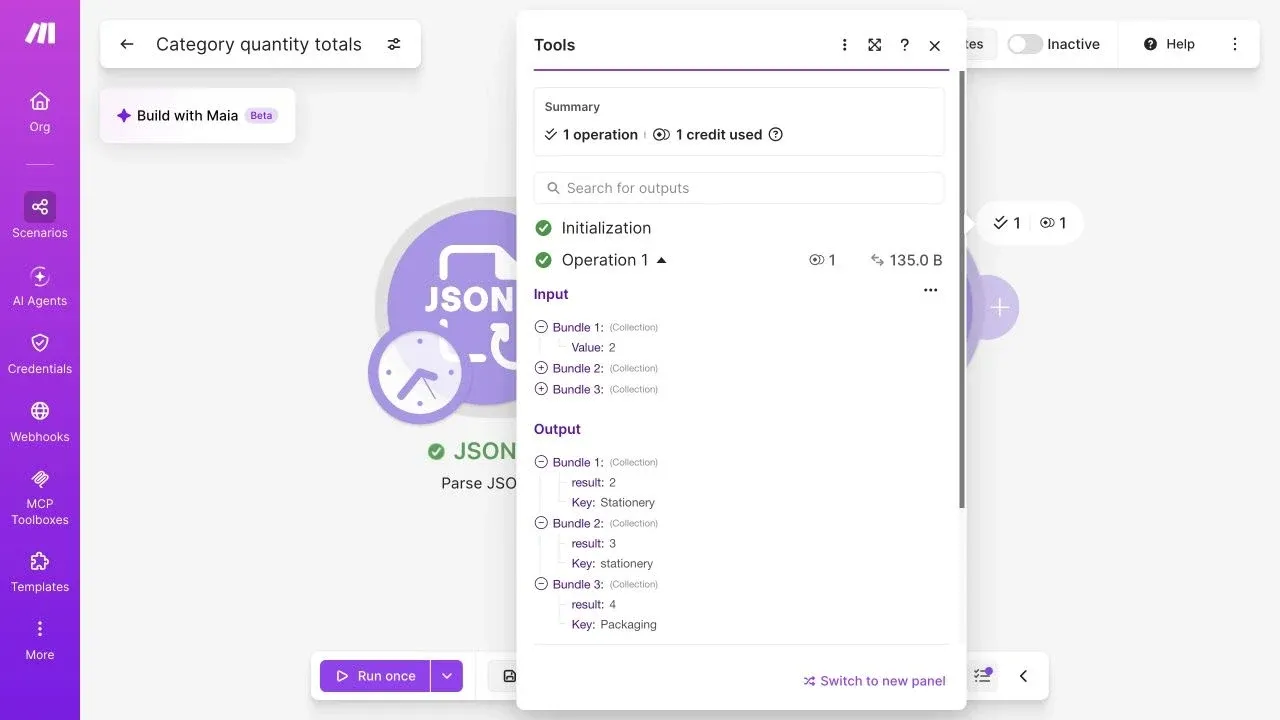Click the save icon in bottom toolbar
Viewport: 1280px width, 720px height.
pos(508,676)
